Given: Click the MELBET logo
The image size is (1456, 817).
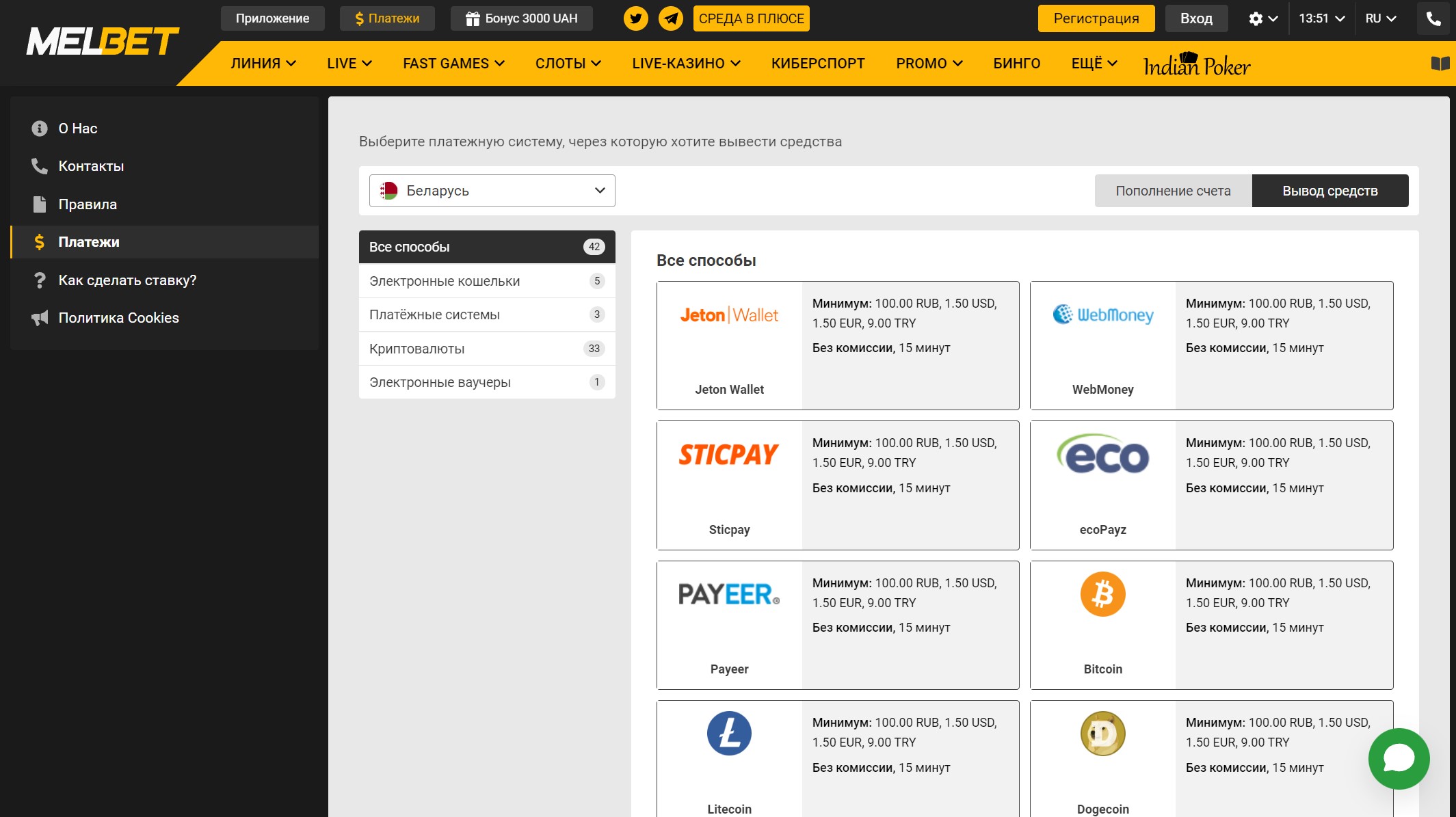Looking at the screenshot, I should pos(103,42).
